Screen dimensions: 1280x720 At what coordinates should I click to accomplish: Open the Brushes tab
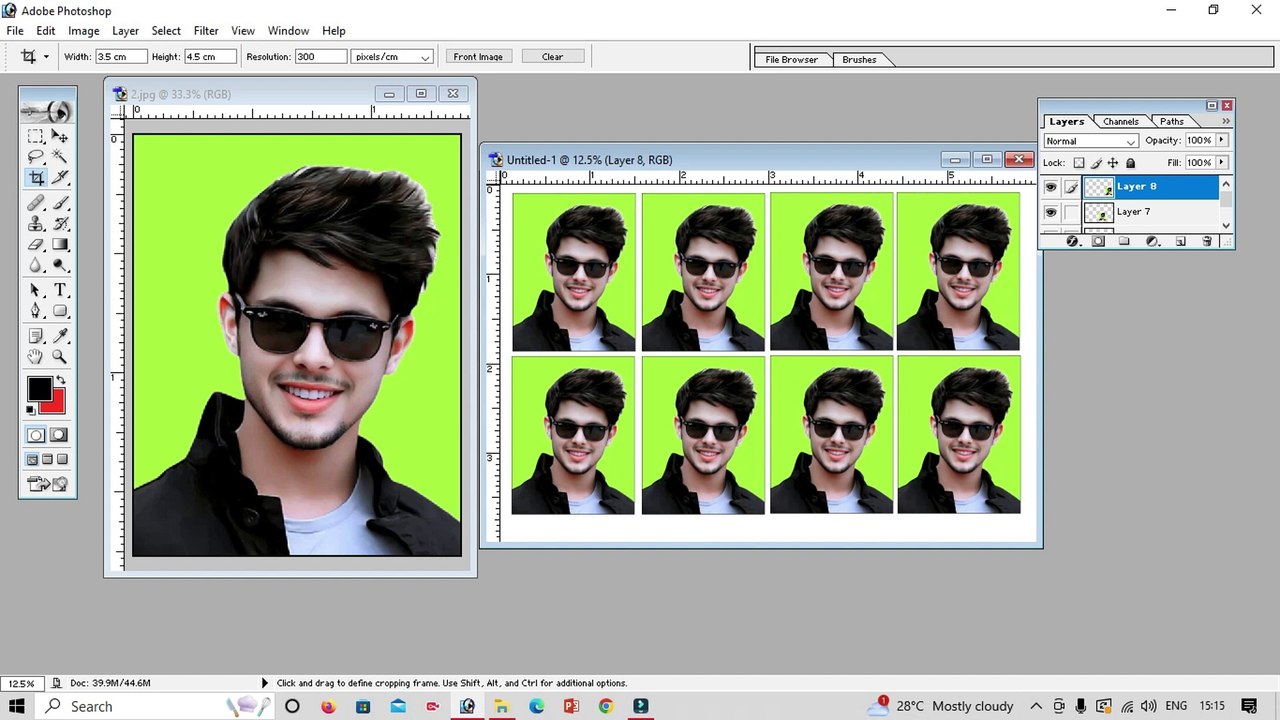(x=859, y=60)
